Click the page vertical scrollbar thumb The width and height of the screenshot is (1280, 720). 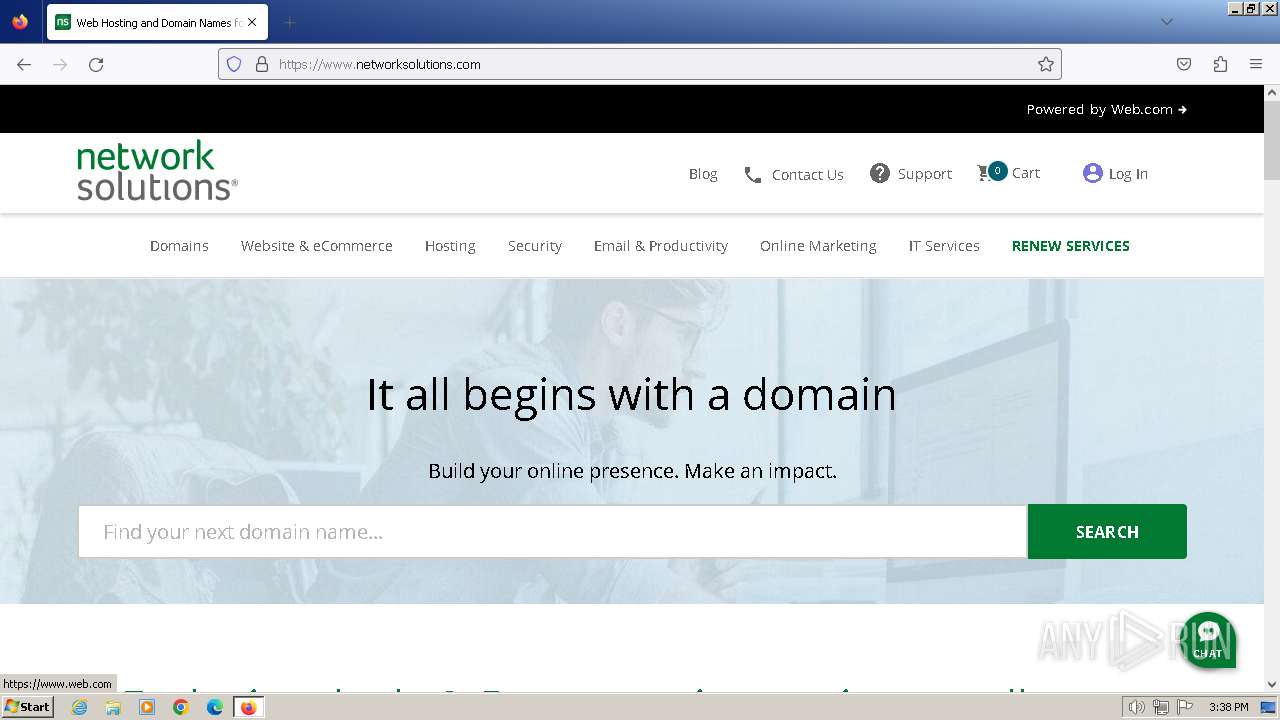coord(1272,140)
